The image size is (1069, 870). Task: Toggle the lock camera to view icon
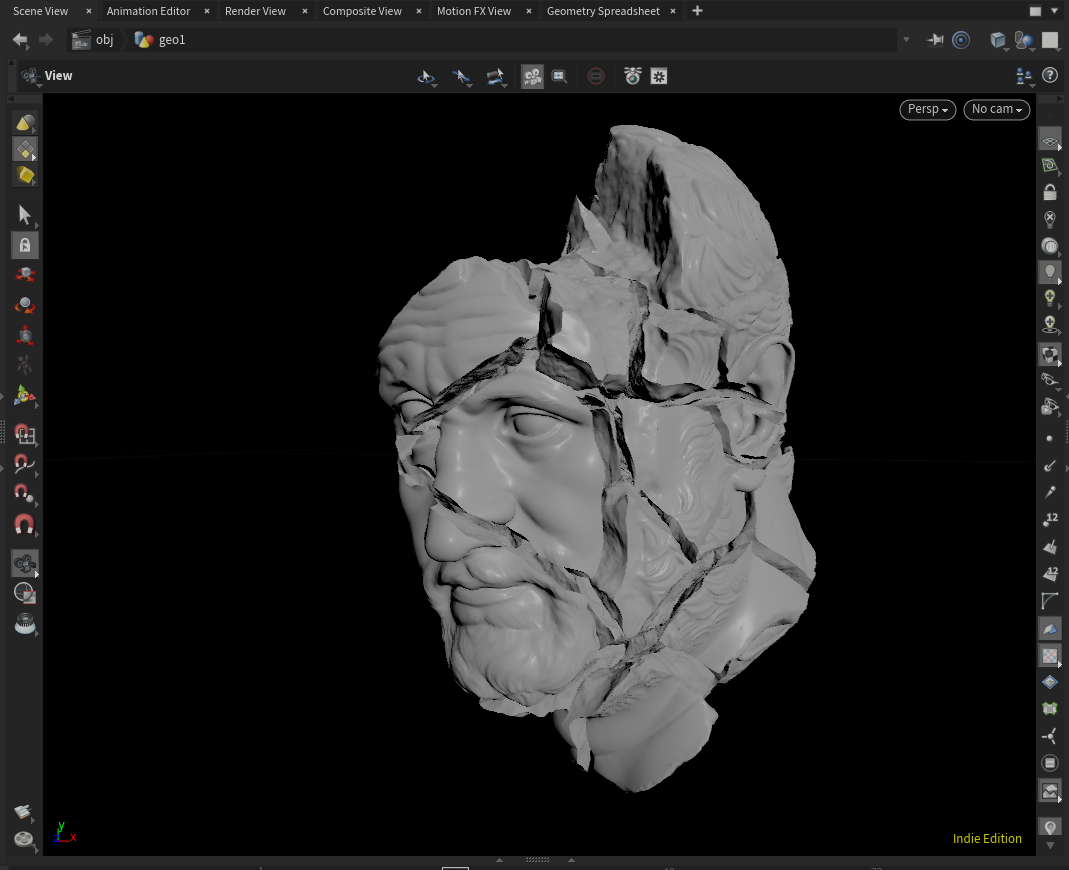pyautogui.click(x=1050, y=193)
